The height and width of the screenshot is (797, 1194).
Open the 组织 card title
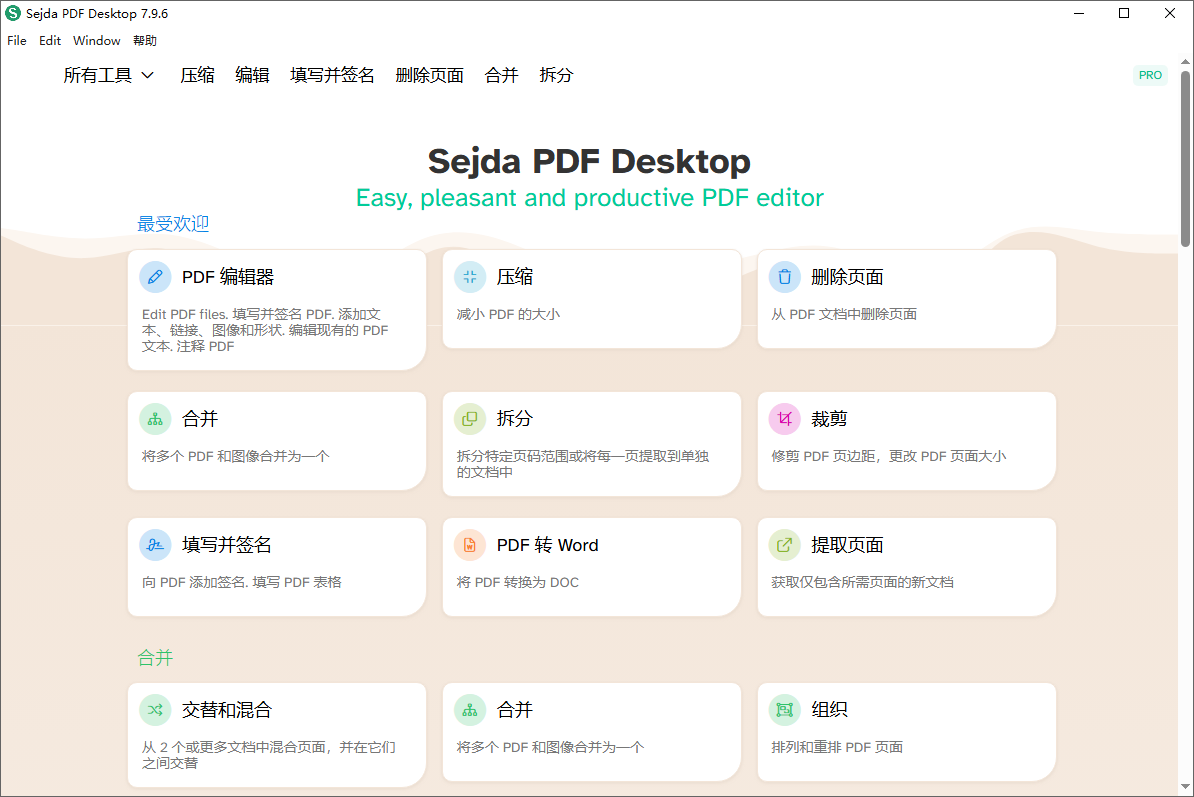[x=829, y=710]
